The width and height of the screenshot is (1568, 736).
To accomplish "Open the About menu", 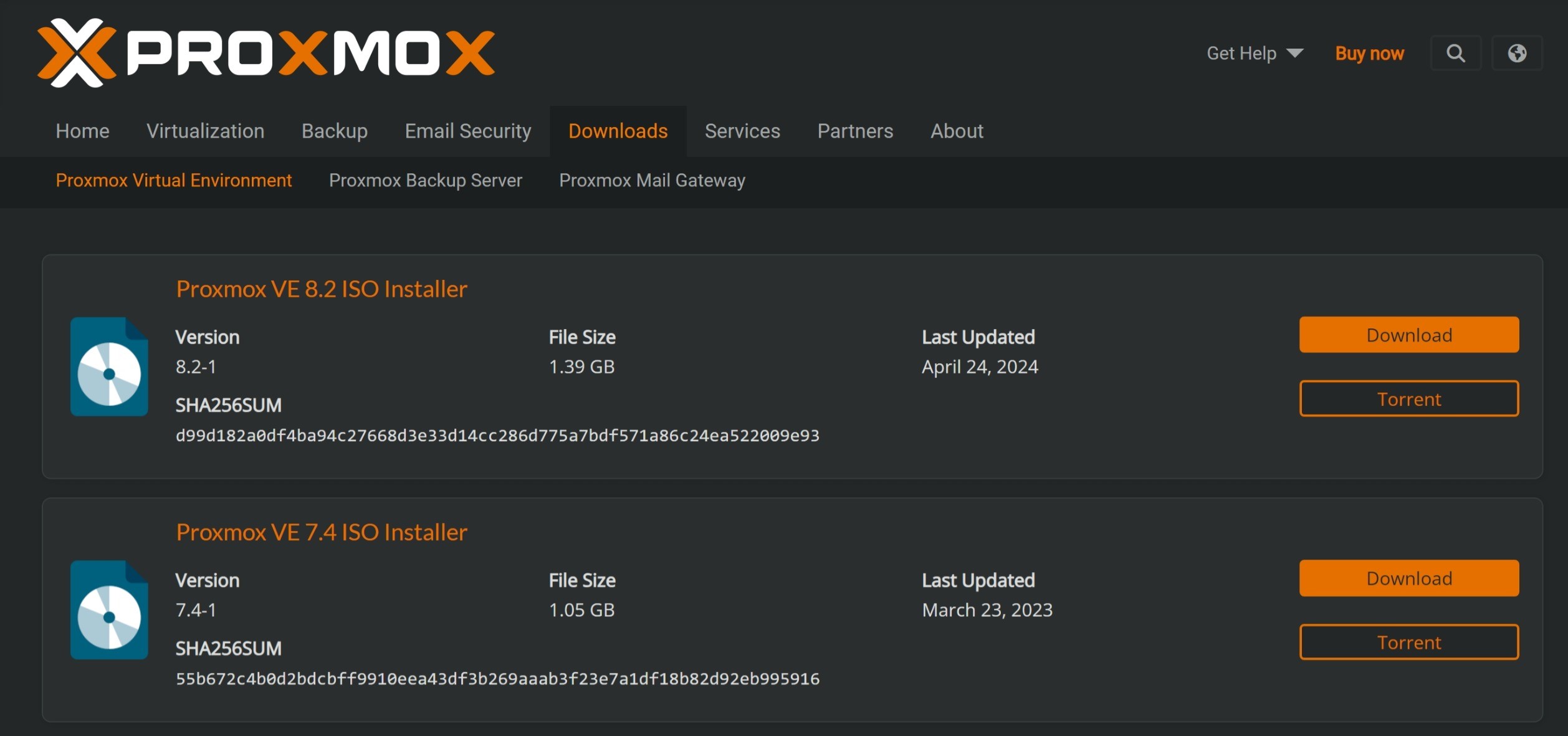I will click(x=957, y=131).
